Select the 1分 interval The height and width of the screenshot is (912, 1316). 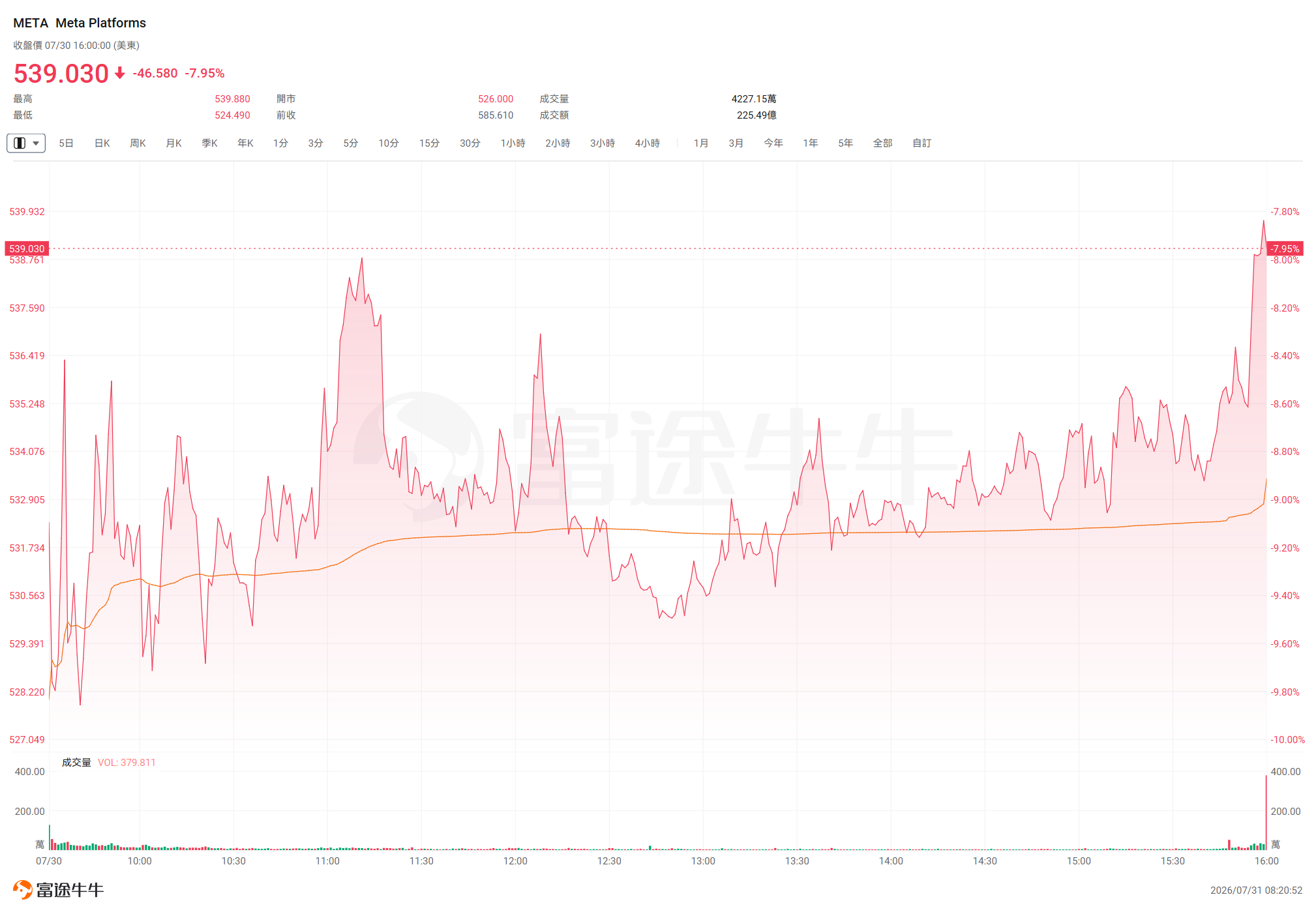[280, 143]
